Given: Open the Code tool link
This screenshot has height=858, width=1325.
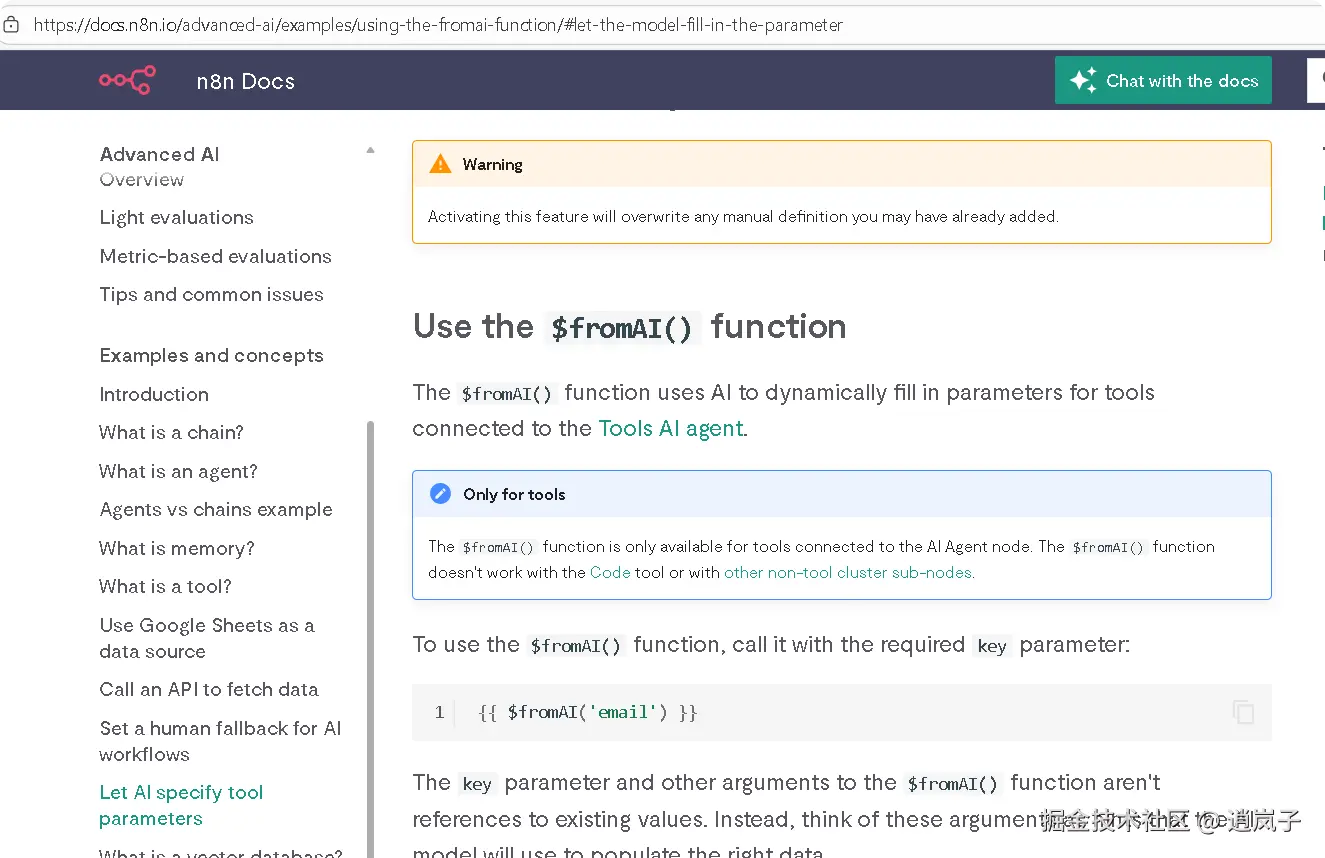Looking at the screenshot, I should point(610,573).
